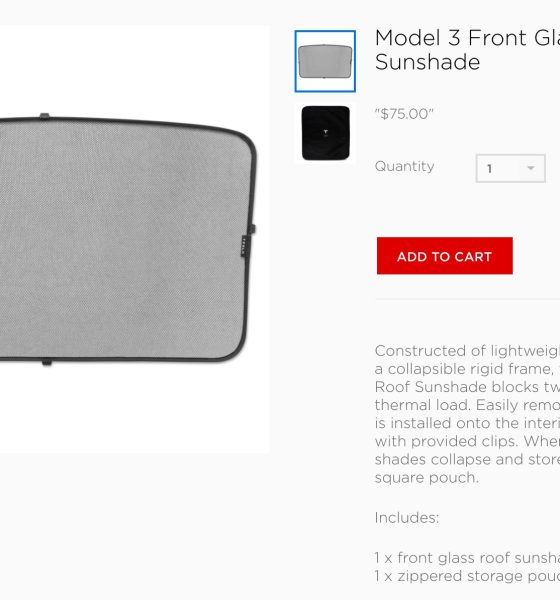Click the Tesla tag on sunshade edge
560x600 pixels.
246,246
